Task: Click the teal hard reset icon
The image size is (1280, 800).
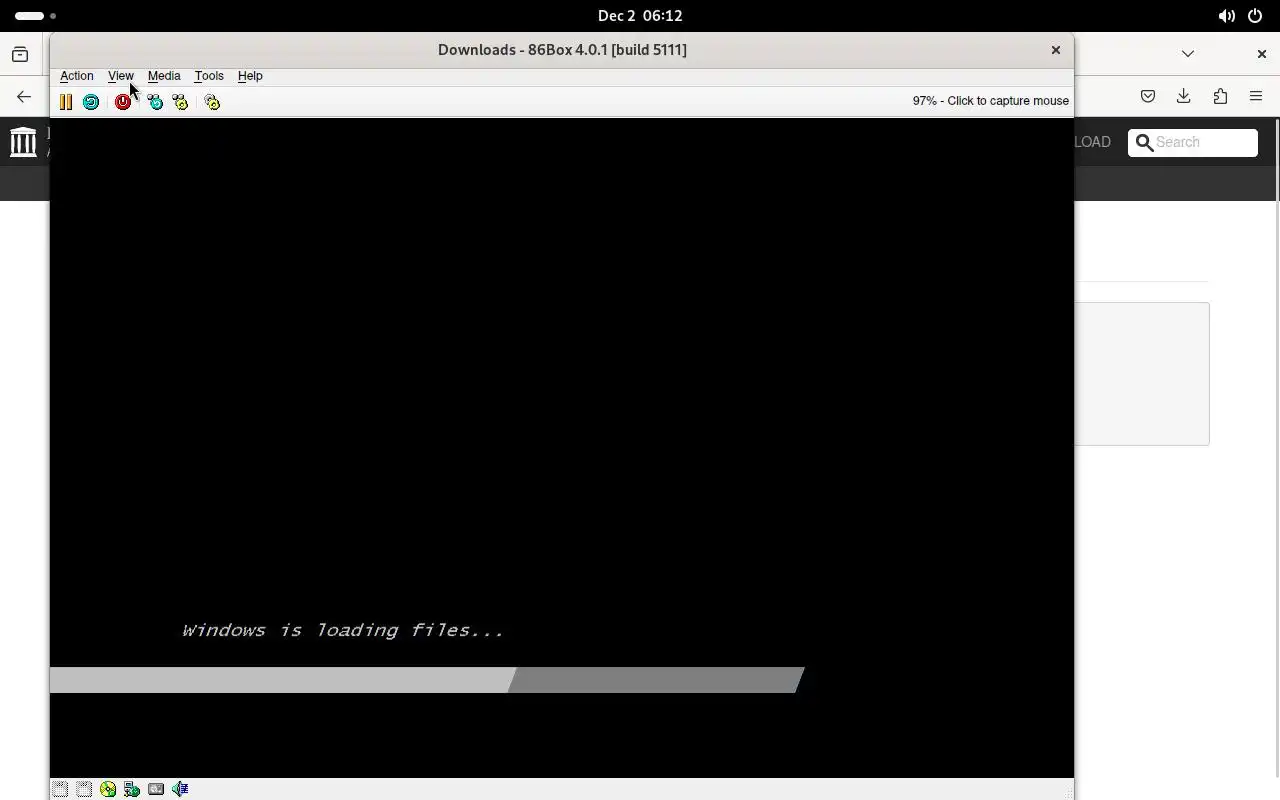Action: click(91, 102)
